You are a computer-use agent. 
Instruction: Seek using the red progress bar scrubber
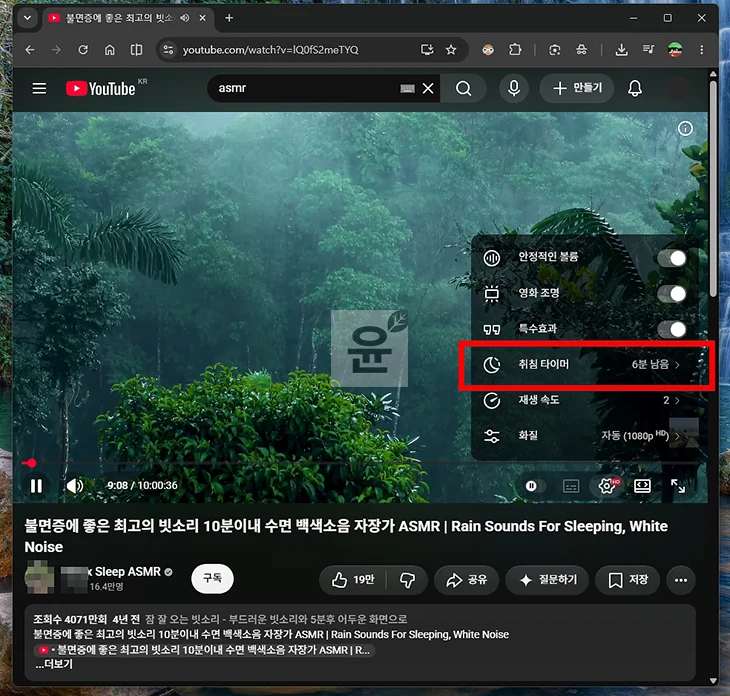coord(31,463)
